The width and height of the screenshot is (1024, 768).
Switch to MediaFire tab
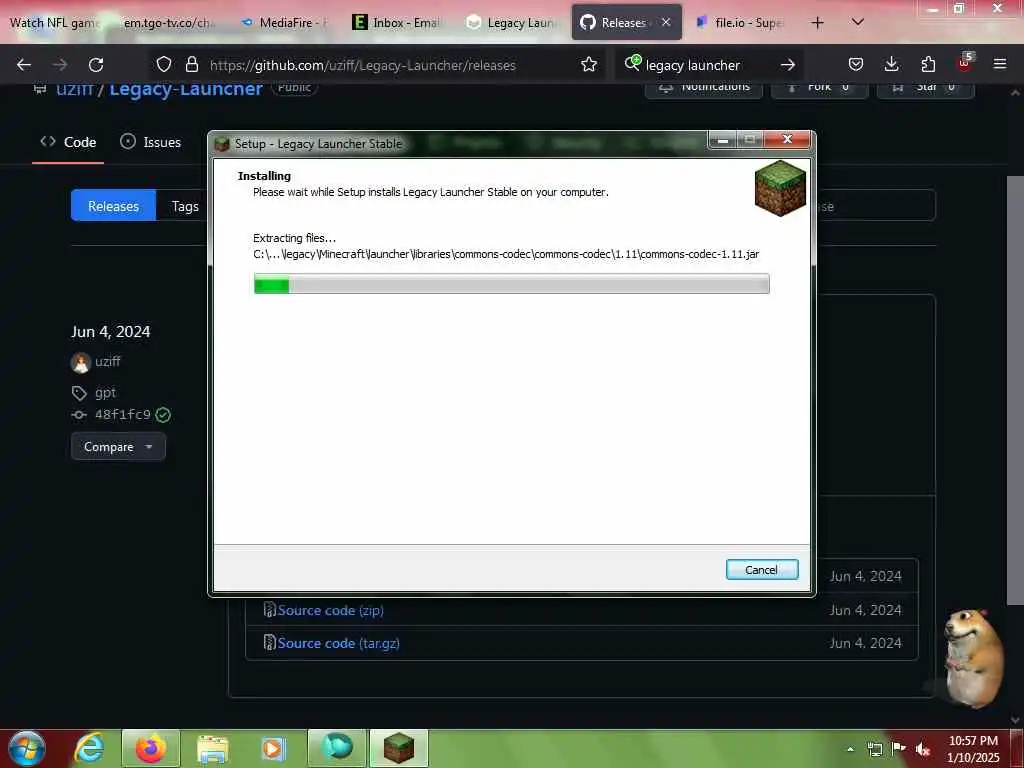click(284, 23)
